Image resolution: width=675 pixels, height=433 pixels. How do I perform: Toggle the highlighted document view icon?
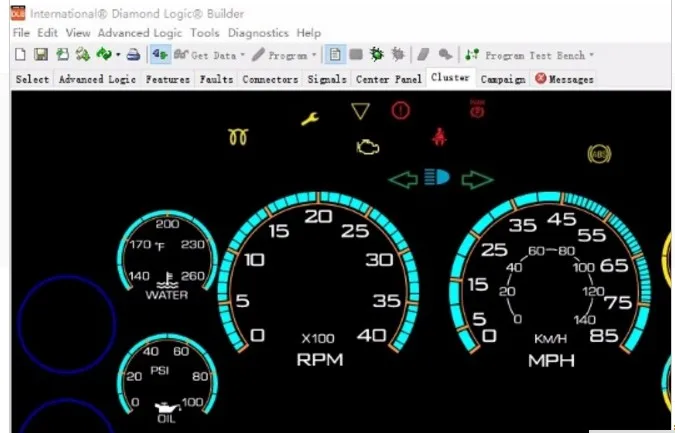click(x=335, y=55)
